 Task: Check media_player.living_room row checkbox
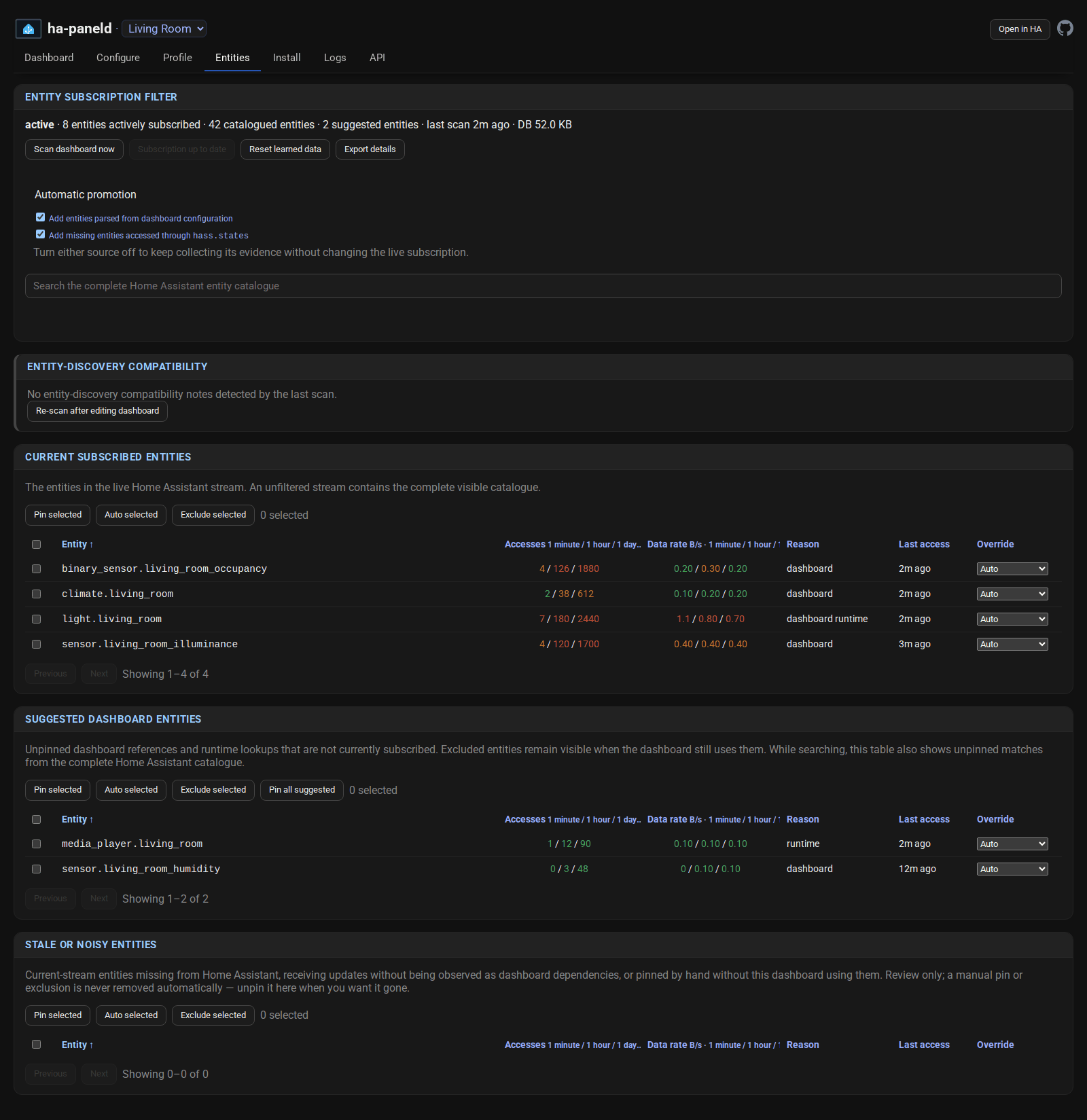(x=37, y=844)
